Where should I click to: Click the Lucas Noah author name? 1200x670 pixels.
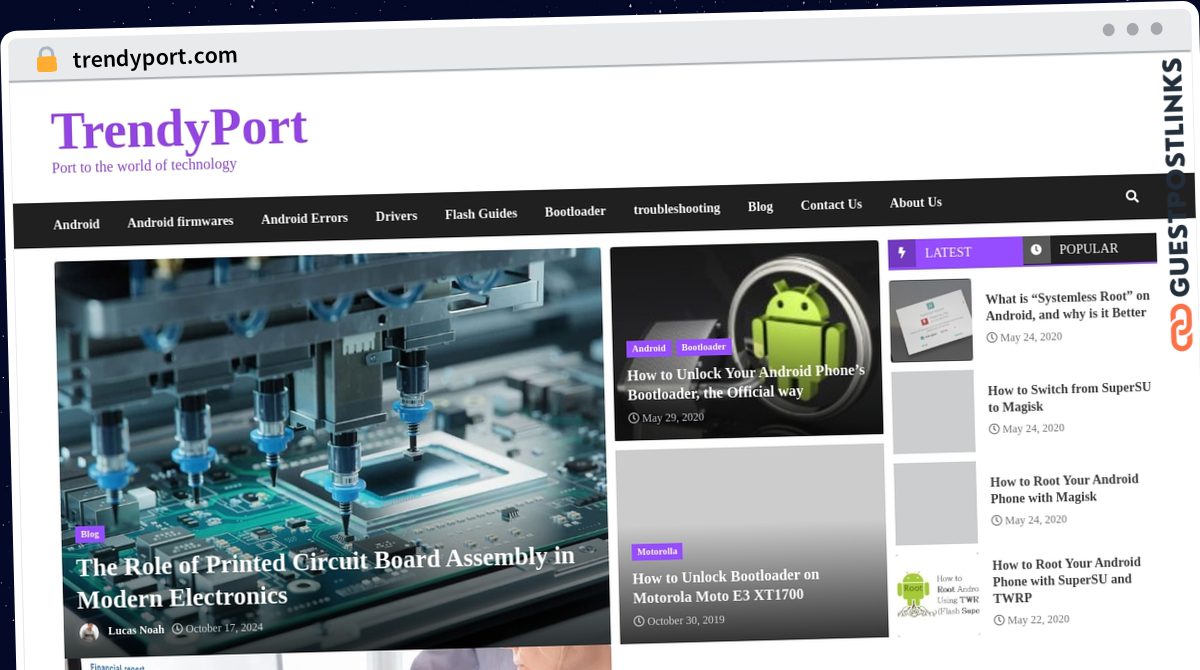click(x=136, y=630)
